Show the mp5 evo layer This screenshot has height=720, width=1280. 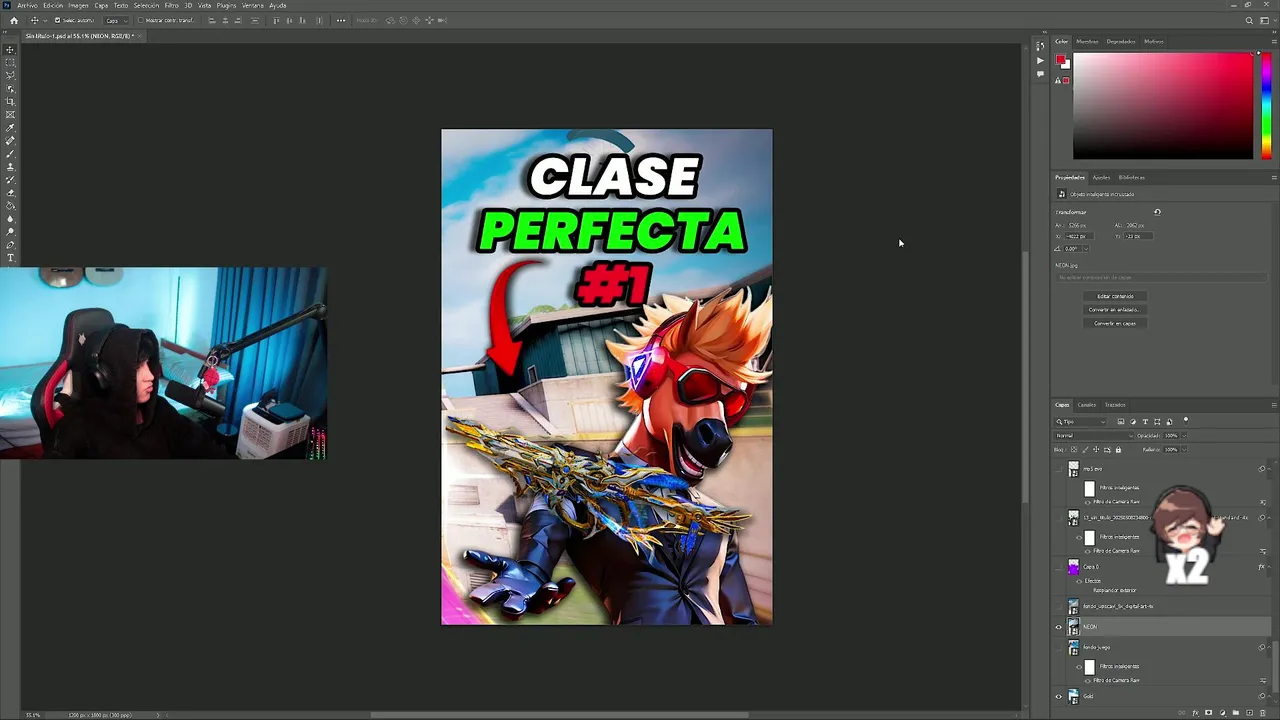1058,469
